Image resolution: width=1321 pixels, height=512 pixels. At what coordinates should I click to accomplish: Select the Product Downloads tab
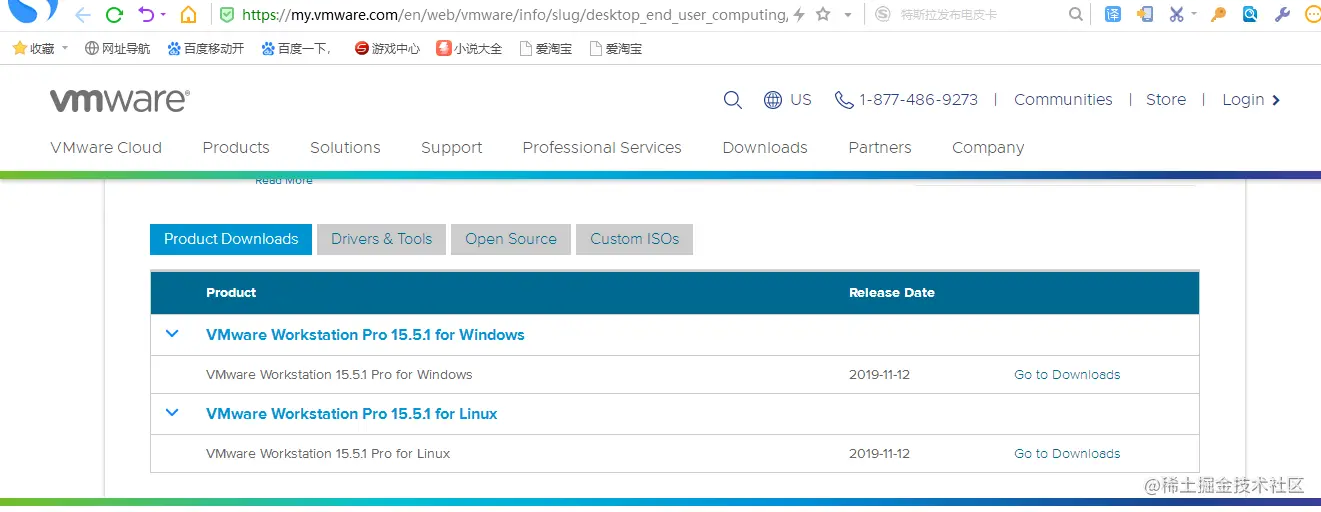pos(231,239)
